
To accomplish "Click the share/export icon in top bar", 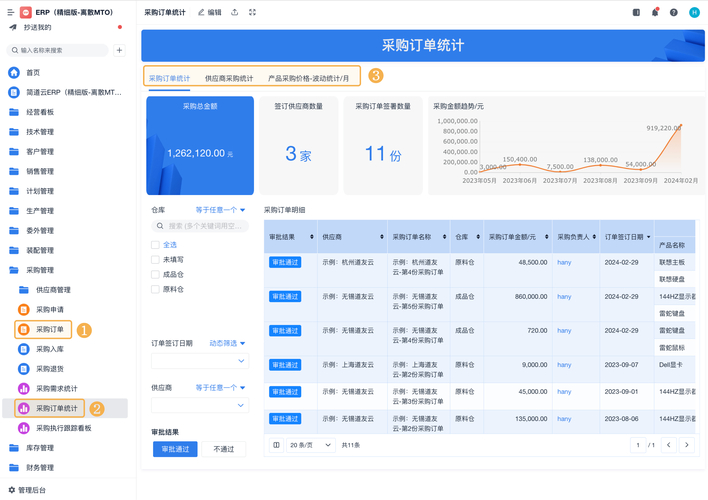I will 235,13.
